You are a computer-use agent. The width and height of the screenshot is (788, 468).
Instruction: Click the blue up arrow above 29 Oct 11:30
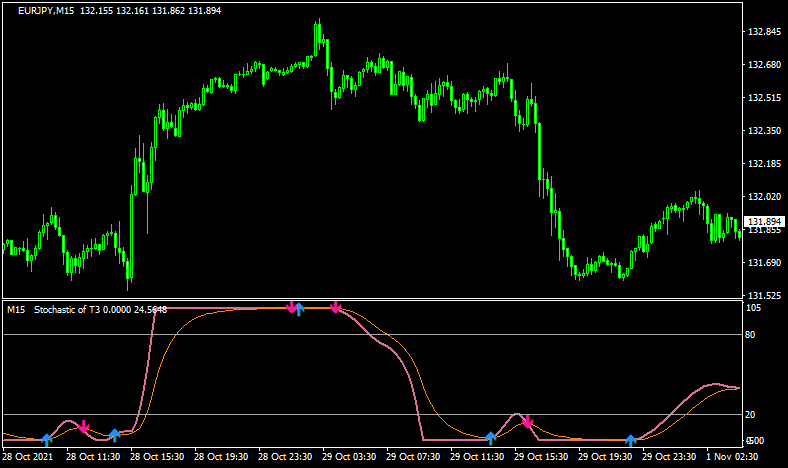[x=490, y=438]
